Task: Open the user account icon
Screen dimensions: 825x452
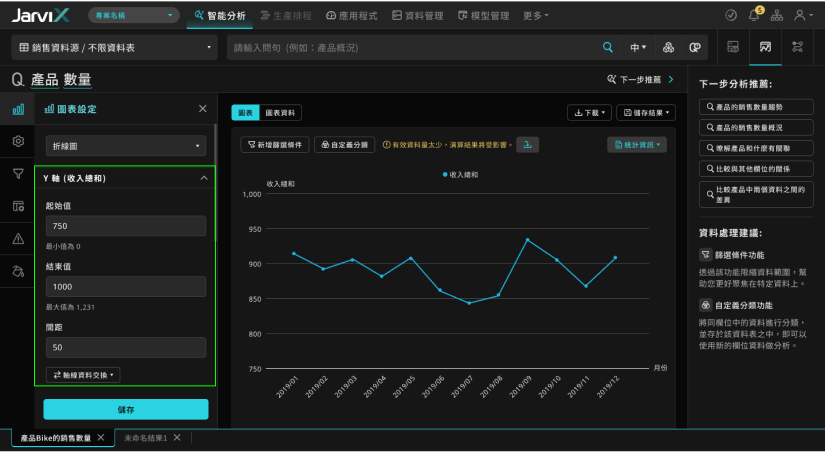Action: [x=801, y=15]
